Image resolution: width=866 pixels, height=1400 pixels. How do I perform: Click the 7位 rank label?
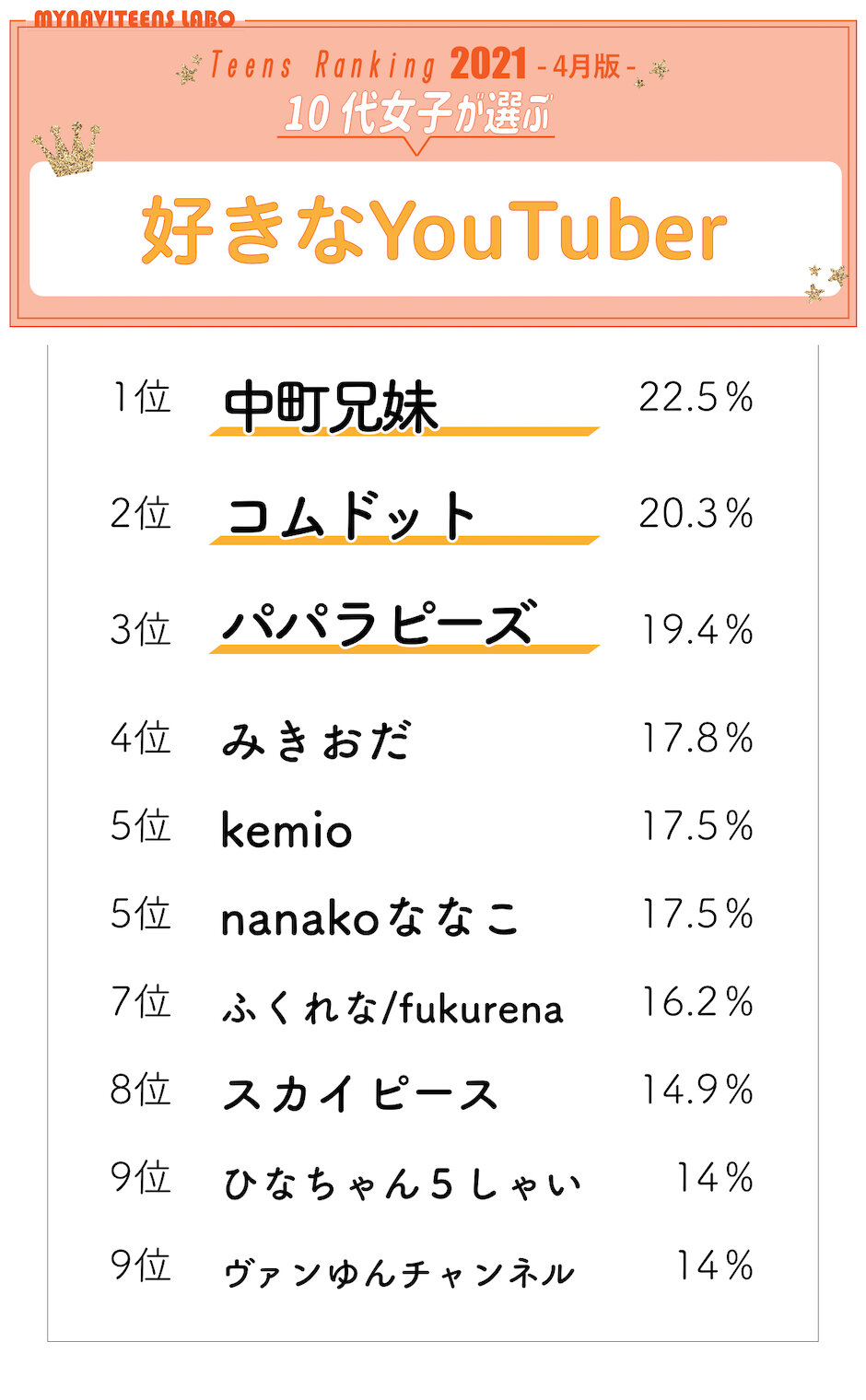(141, 1001)
